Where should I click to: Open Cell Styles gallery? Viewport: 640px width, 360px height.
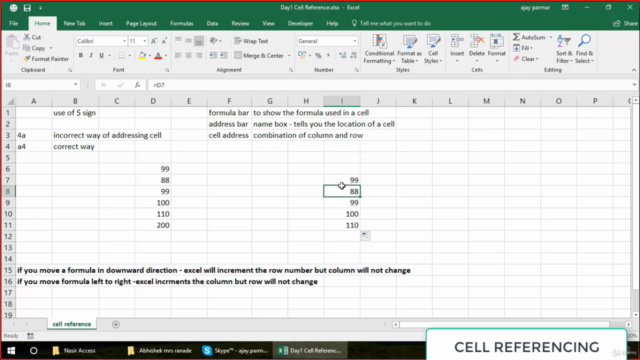point(433,49)
